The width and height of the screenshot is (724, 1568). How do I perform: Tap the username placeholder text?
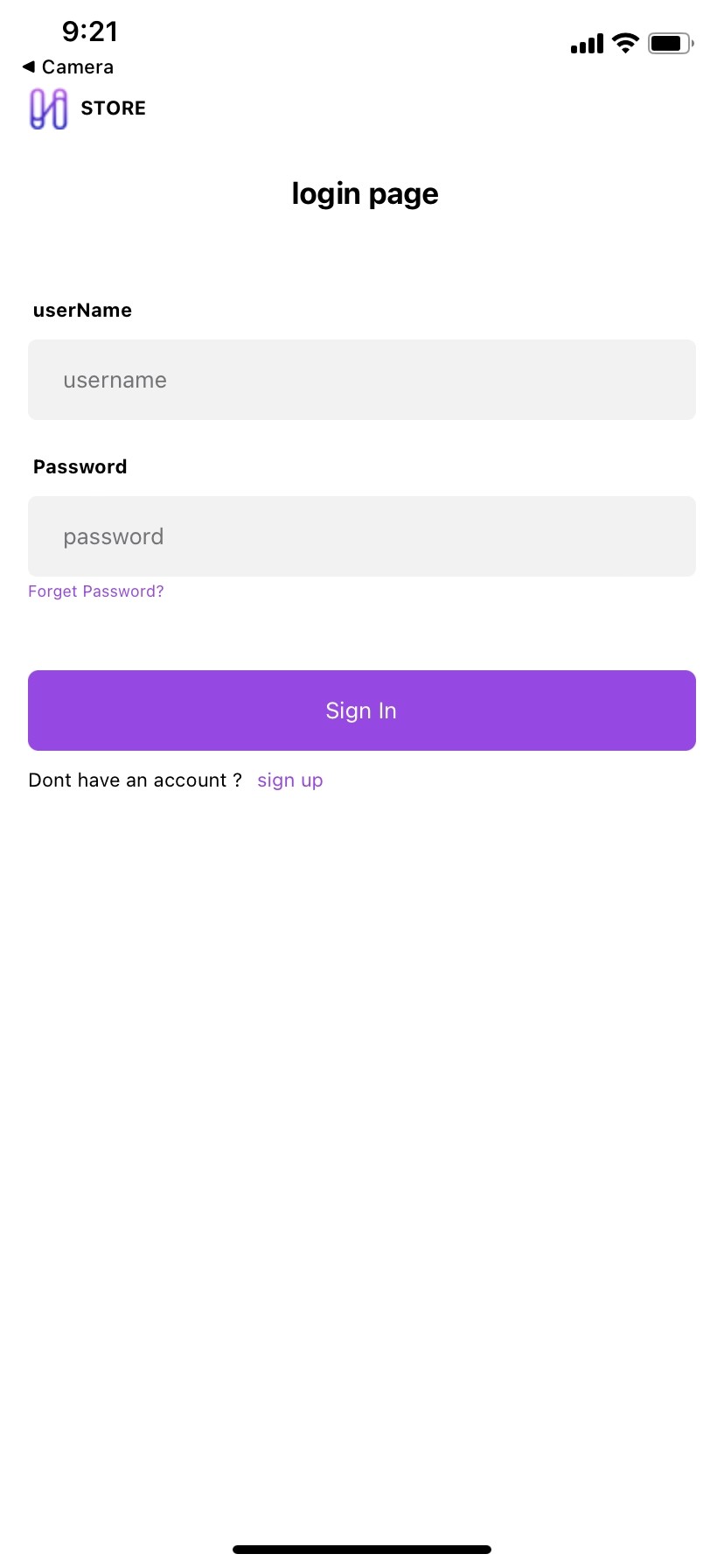click(x=115, y=381)
